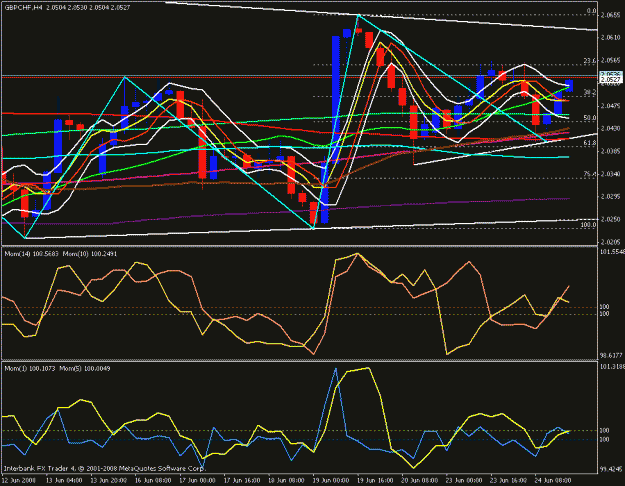
Task: Click the 2.0205 price axis value
Action: click(x=611, y=242)
